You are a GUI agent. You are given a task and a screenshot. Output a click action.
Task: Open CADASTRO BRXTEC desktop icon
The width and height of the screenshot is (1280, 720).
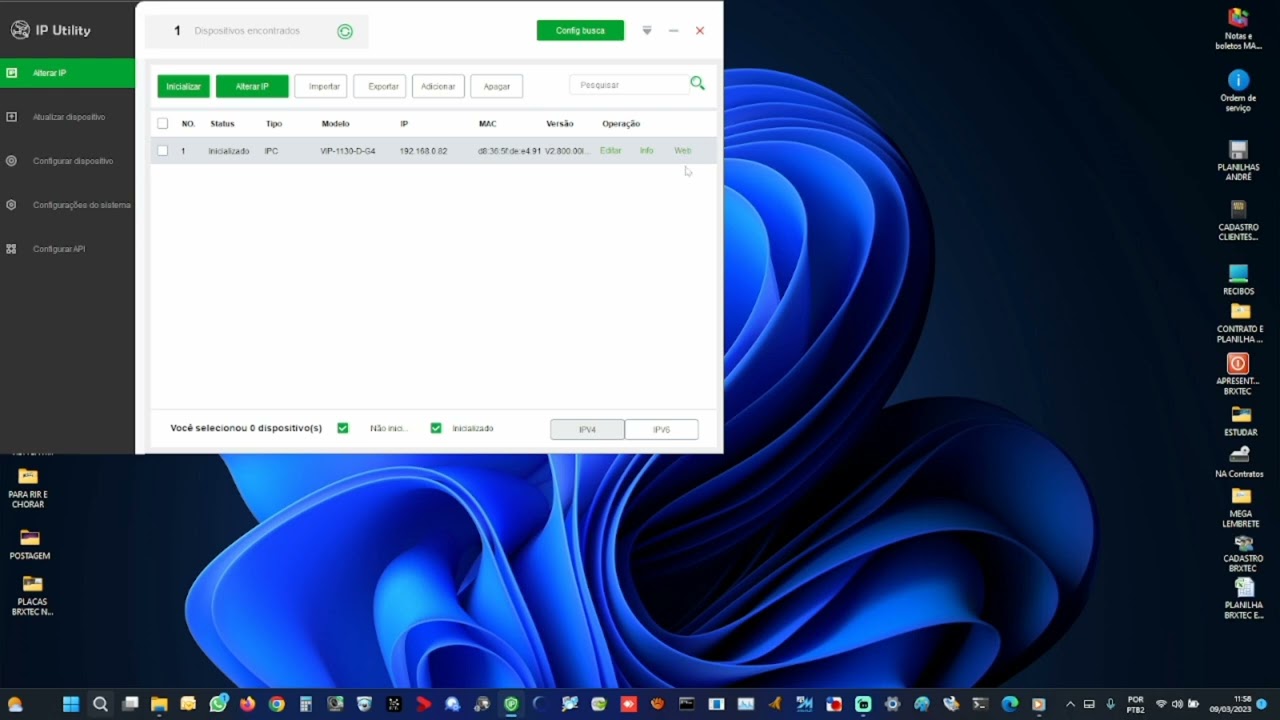tap(1243, 554)
